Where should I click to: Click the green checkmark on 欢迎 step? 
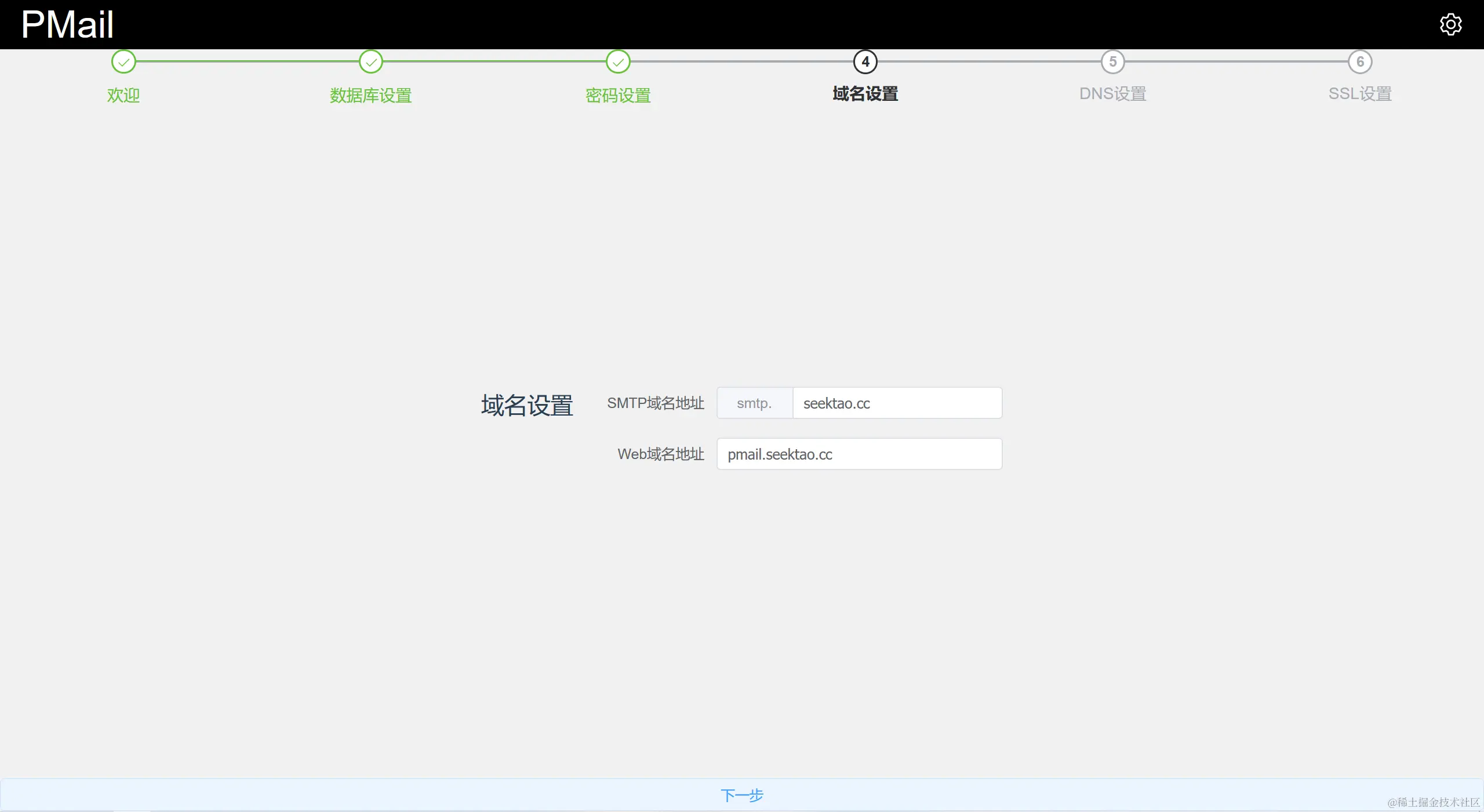[x=123, y=62]
